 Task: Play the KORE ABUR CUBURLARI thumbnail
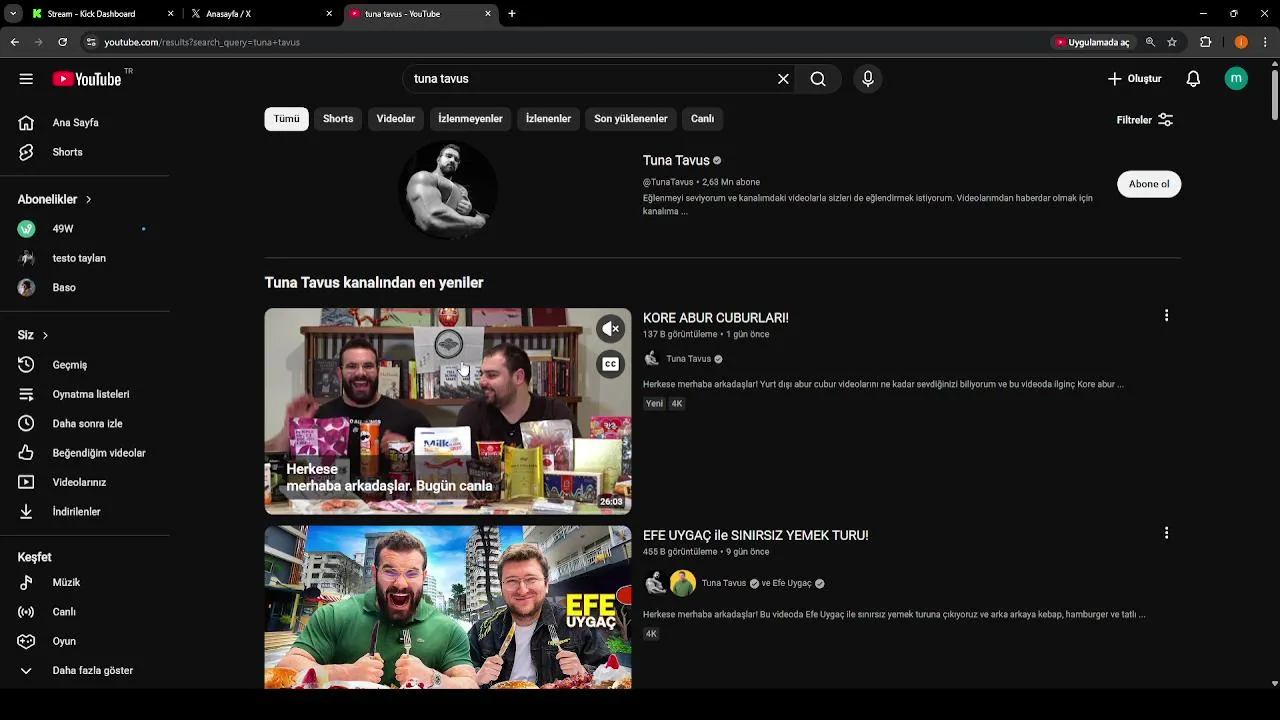pos(448,411)
